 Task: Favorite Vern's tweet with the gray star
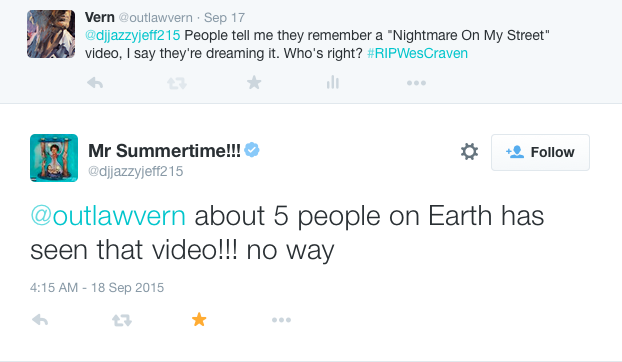(254, 82)
